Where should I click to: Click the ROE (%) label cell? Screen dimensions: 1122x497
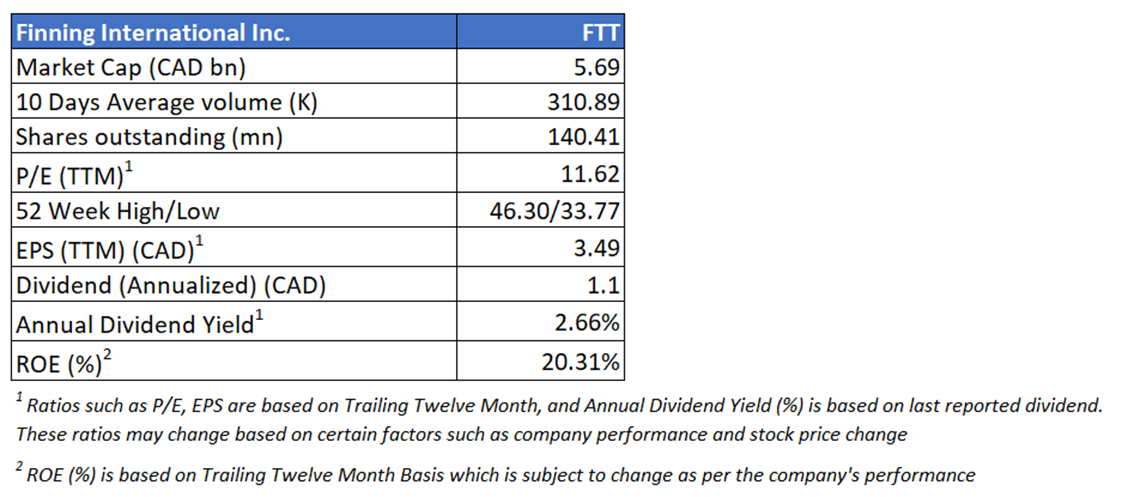click(x=64, y=361)
